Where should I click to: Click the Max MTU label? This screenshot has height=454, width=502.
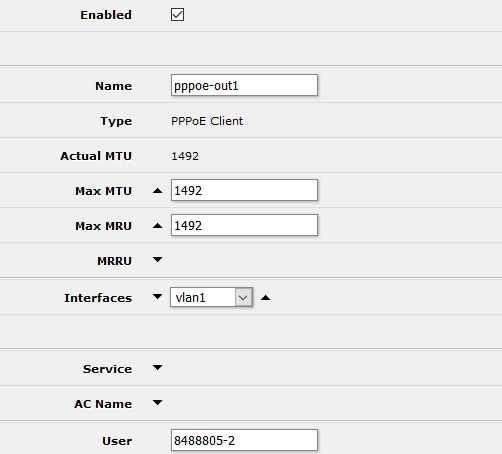click(x=104, y=191)
